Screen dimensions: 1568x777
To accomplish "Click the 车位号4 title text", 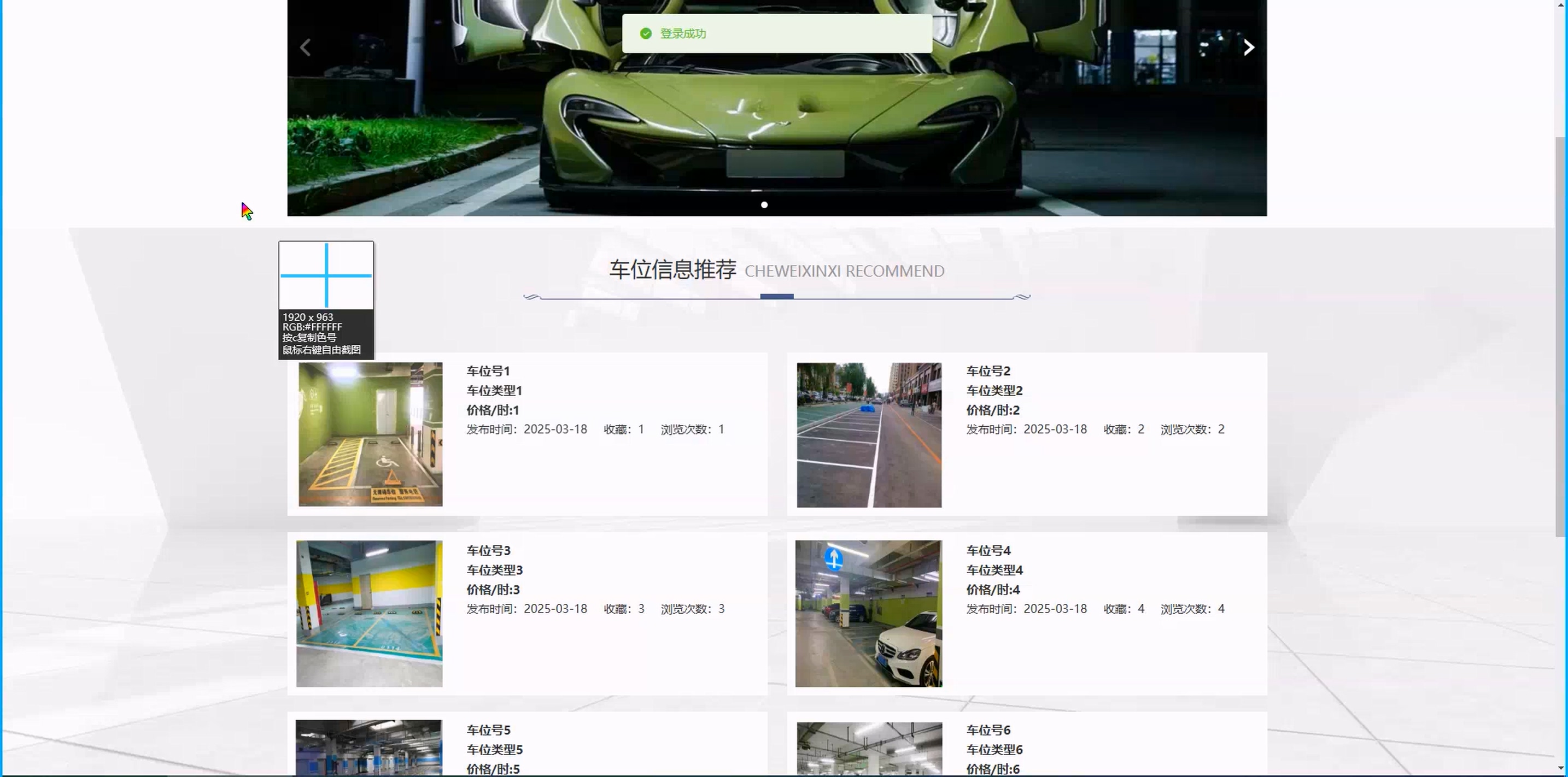I will 988,551.
